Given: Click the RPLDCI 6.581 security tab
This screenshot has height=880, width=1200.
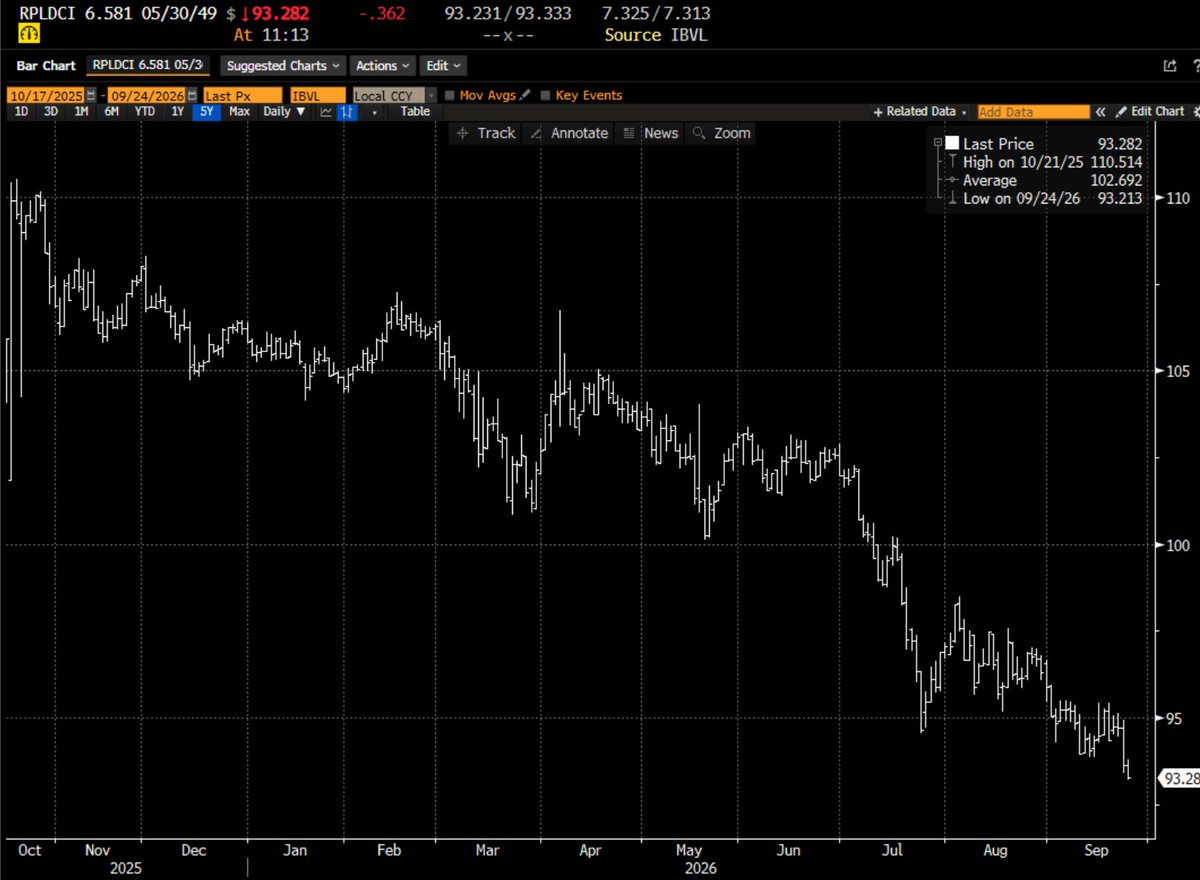Looking at the screenshot, I should click(x=149, y=66).
